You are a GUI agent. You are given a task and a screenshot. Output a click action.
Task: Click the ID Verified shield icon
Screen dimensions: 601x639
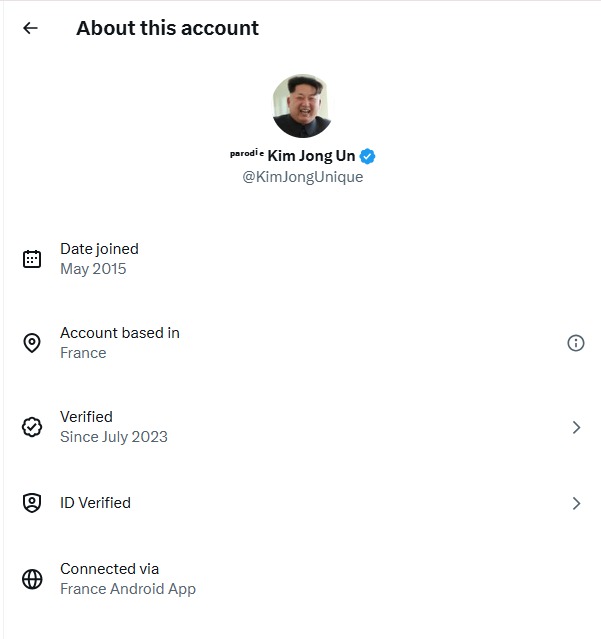32,503
